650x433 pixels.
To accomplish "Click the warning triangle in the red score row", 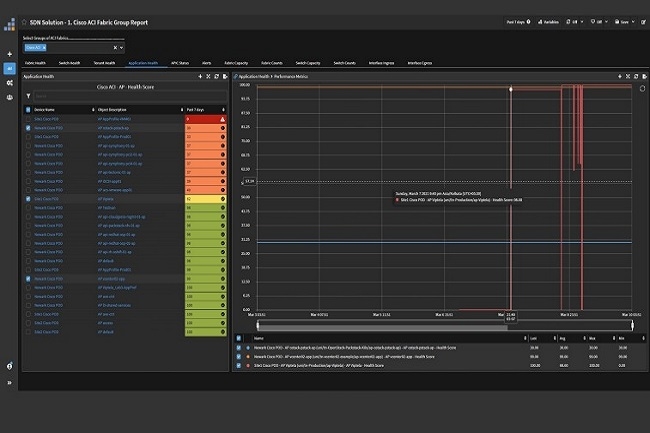I will pos(223,119).
